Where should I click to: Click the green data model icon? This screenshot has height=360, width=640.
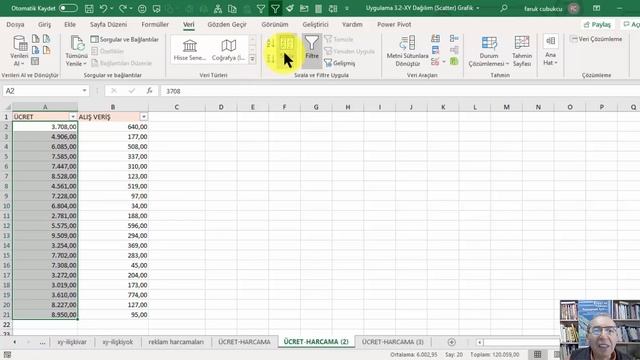tap(454, 62)
